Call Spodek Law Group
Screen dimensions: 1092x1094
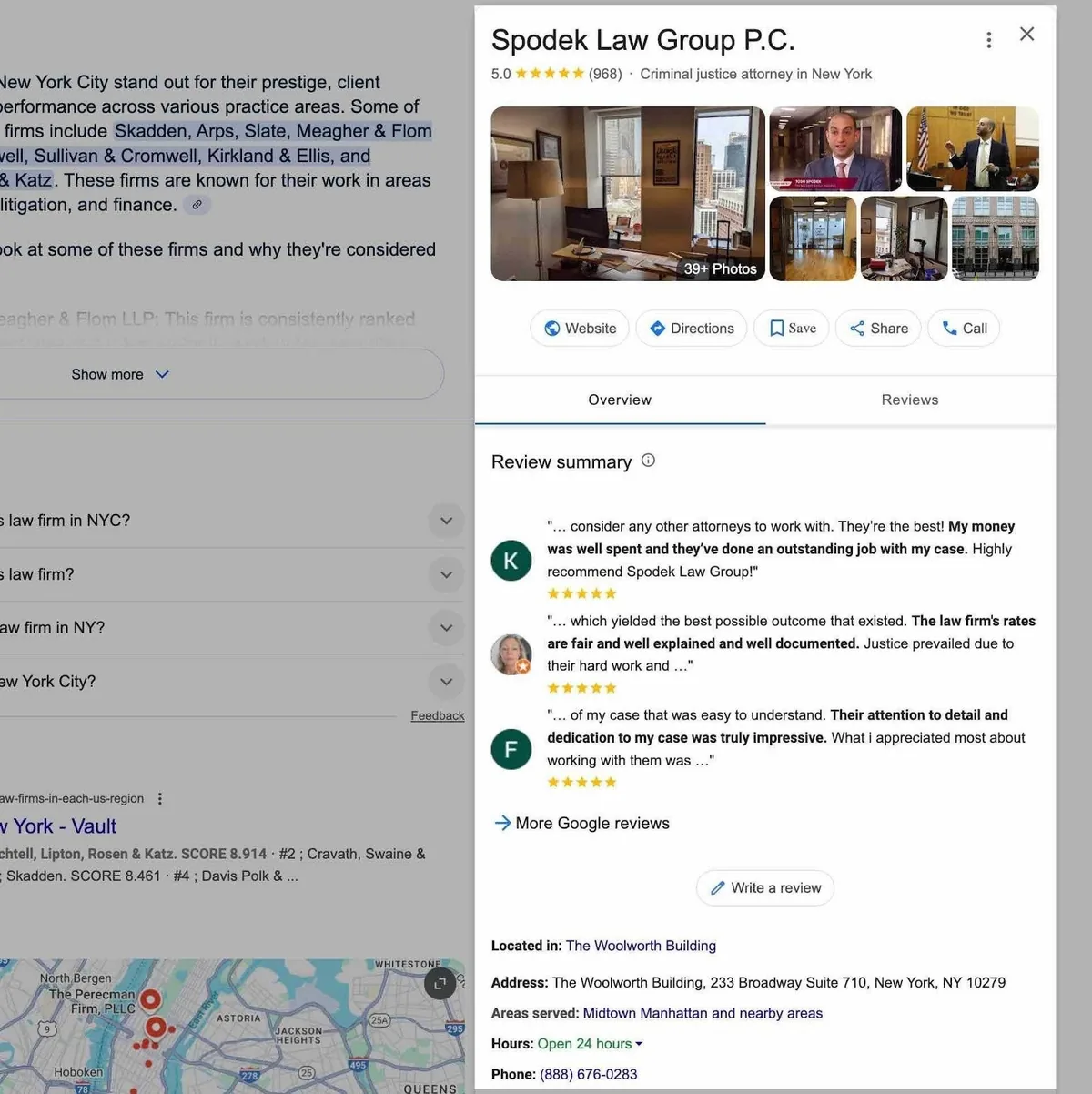[964, 329]
